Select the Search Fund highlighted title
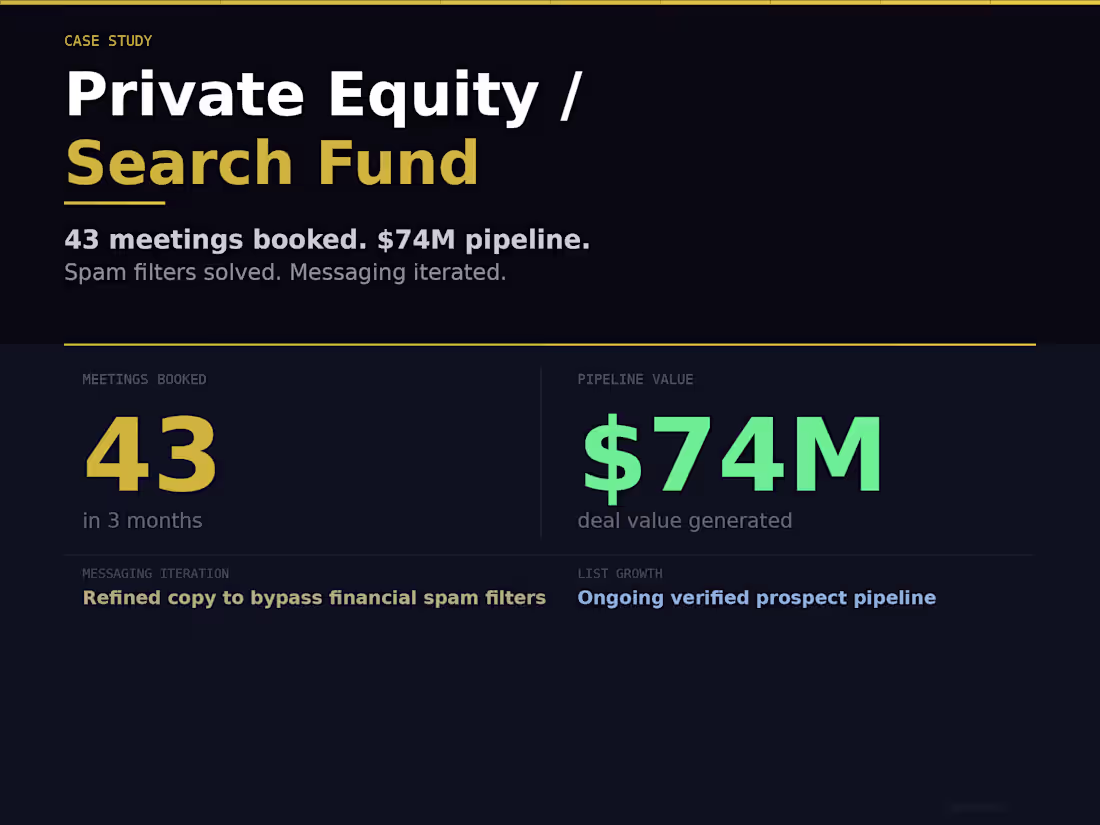1100x825 pixels. pyautogui.click(x=271, y=162)
